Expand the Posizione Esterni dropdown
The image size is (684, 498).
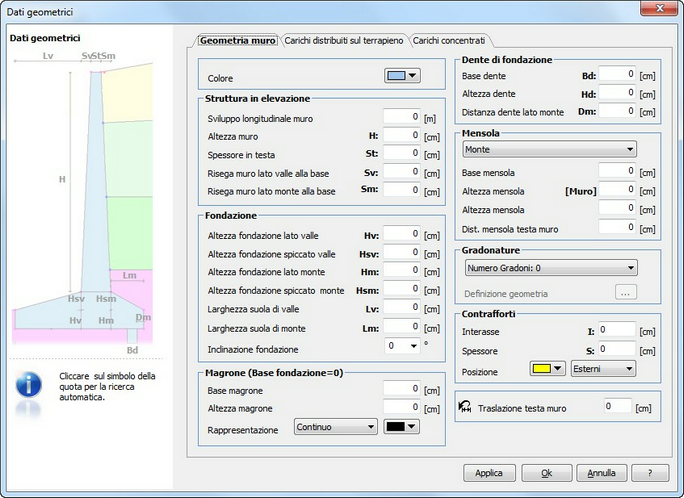pyautogui.click(x=603, y=369)
